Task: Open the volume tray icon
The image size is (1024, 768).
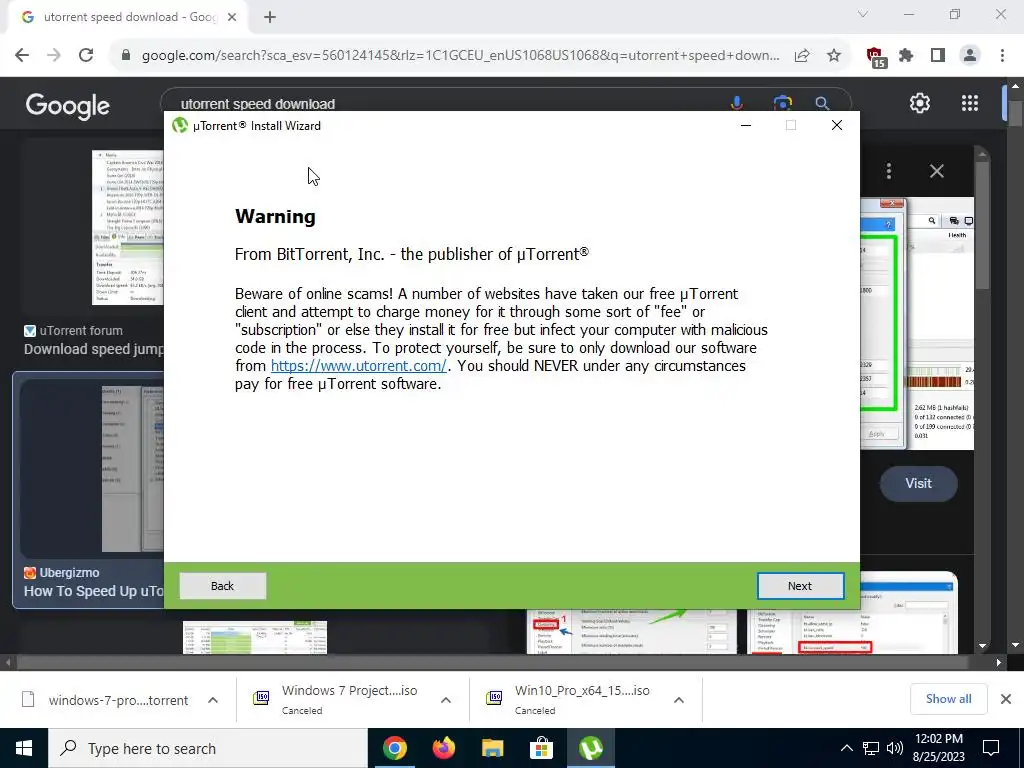Action: (x=895, y=748)
